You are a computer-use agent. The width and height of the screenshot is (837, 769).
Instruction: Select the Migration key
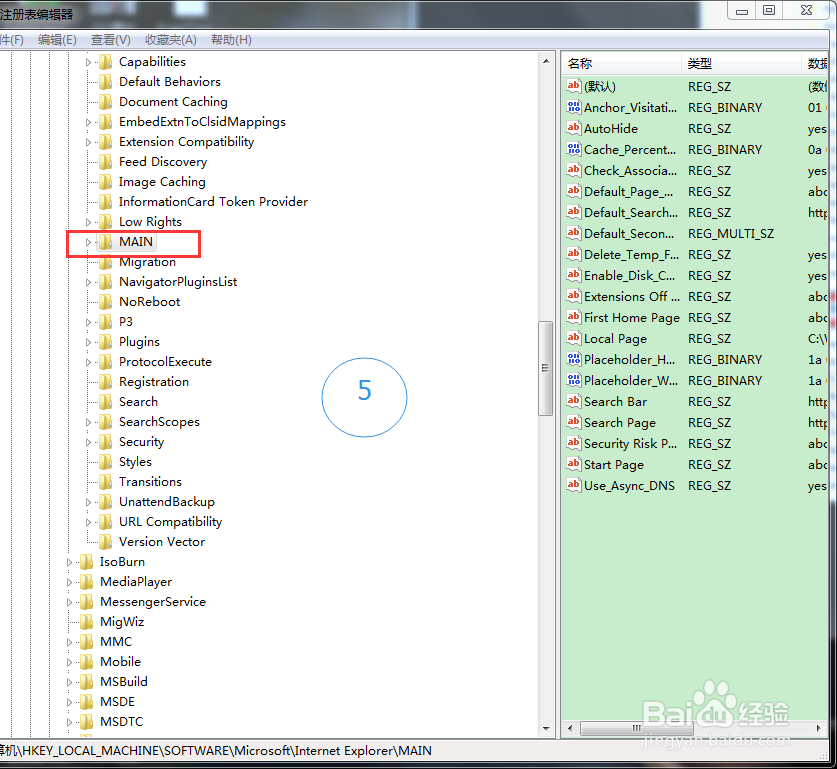[x=147, y=262]
